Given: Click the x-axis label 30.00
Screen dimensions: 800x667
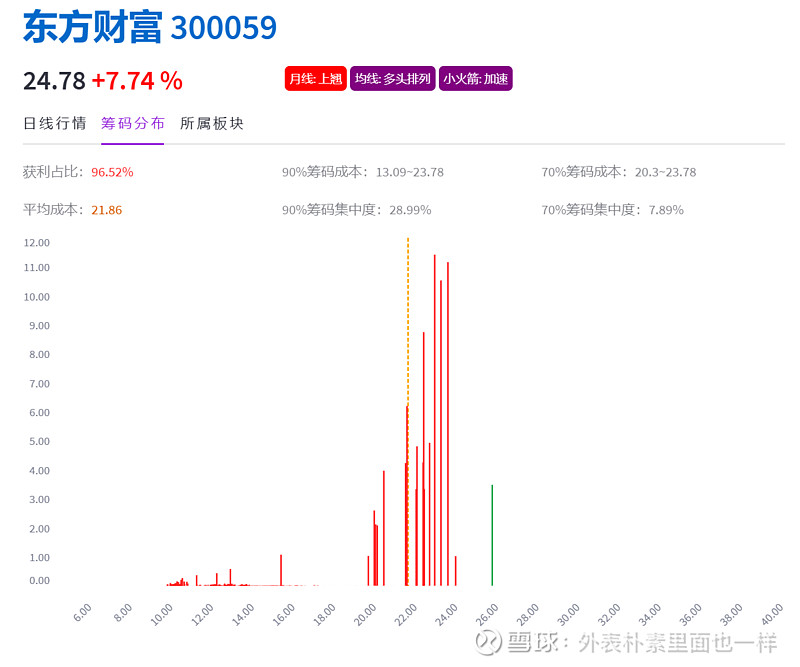Looking at the screenshot, I should coord(568,614).
